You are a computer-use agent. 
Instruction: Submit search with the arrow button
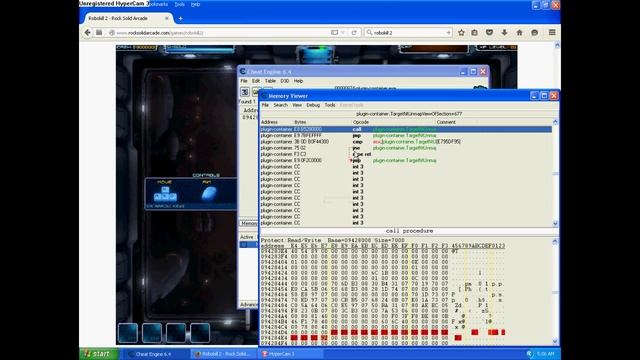tap(448, 32)
